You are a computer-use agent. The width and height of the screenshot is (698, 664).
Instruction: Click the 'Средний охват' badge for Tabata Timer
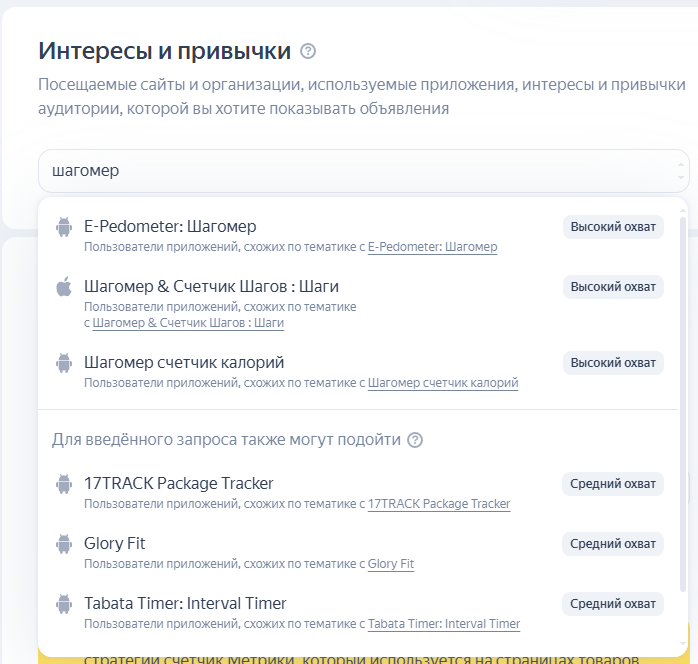pos(613,604)
